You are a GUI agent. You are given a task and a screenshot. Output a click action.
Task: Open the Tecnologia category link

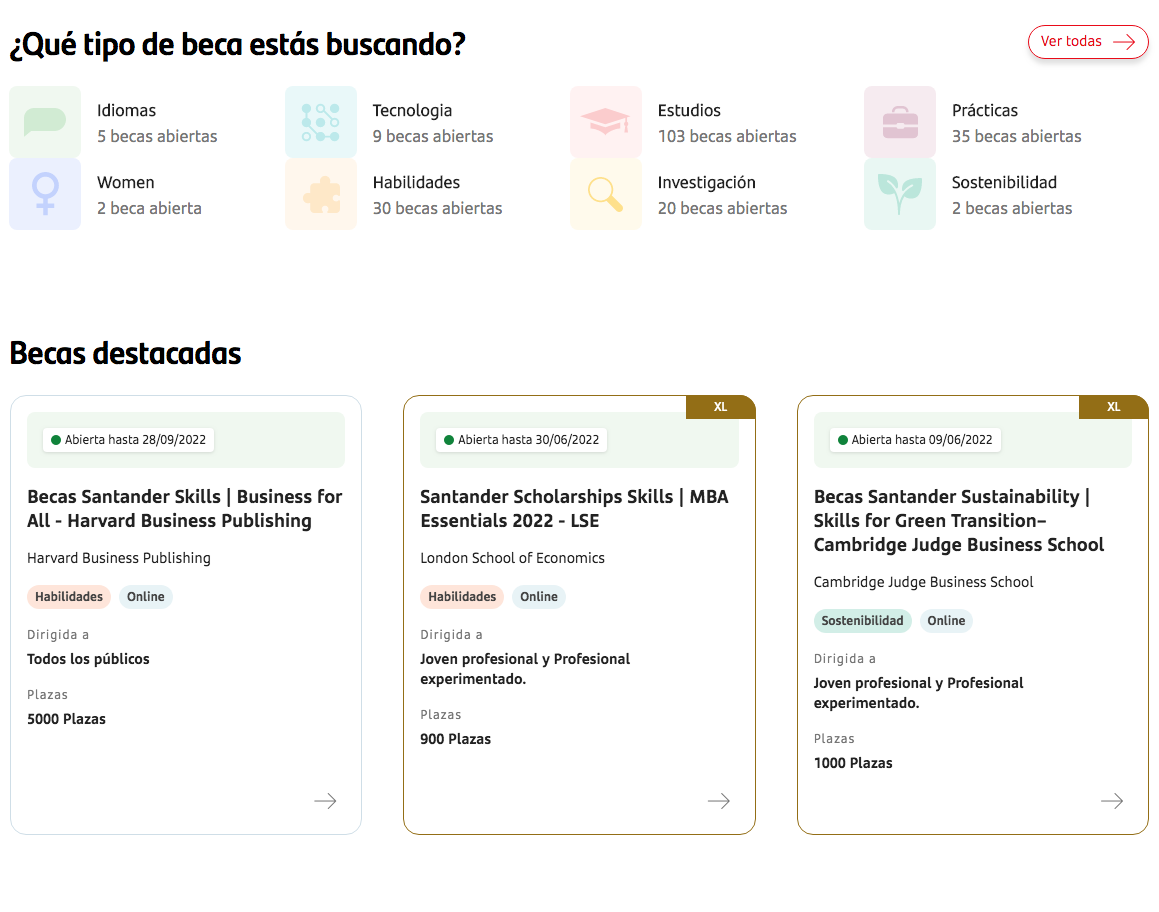412,110
